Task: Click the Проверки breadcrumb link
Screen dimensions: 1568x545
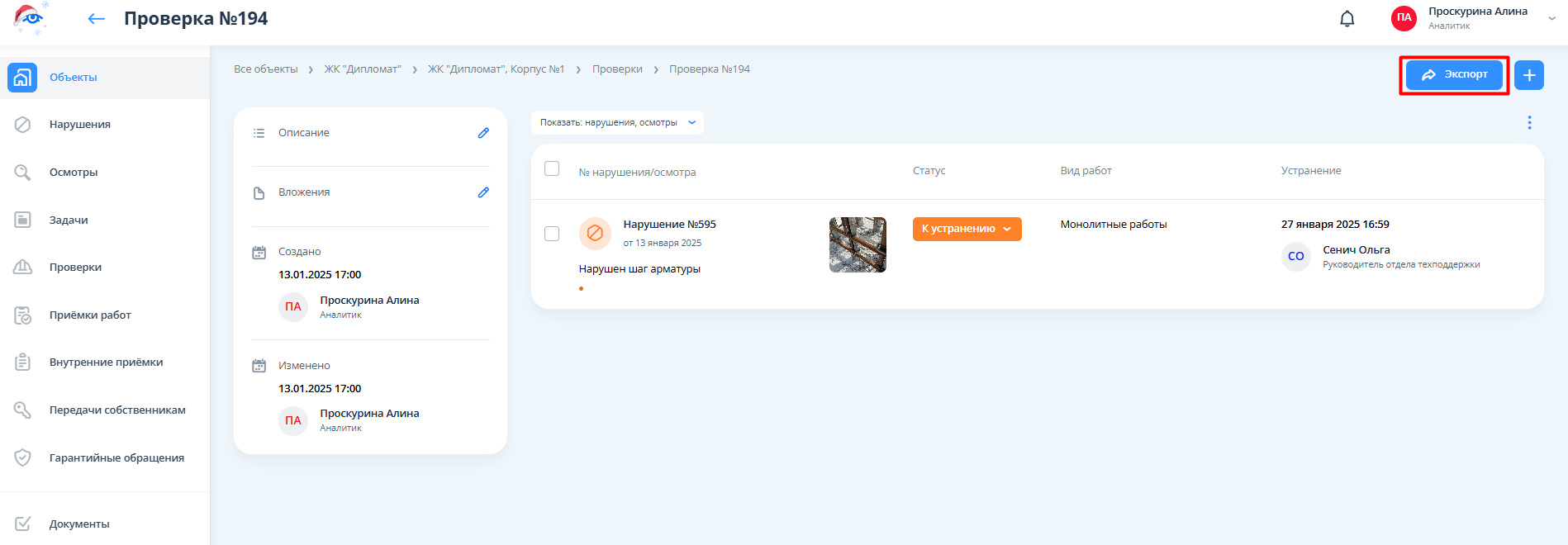Action: pos(617,69)
